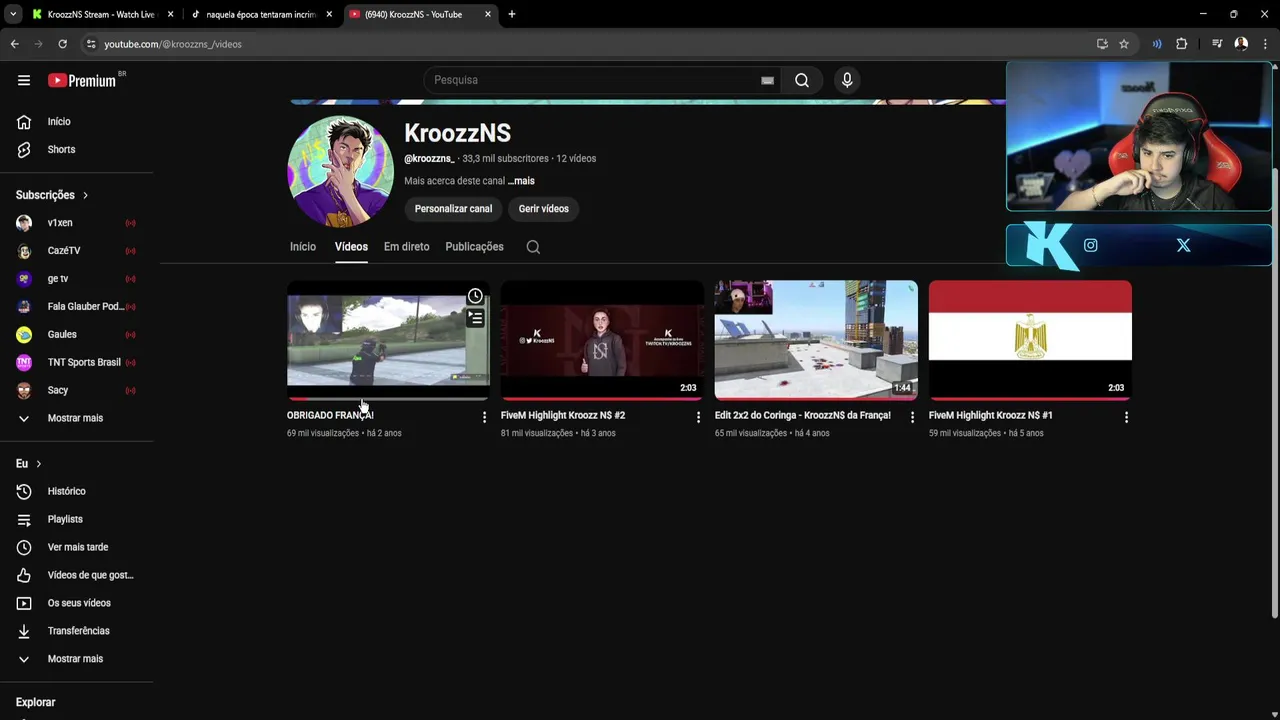Open the X icon on overlay
Screen dimensions: 1280x720
(1183, 245)
